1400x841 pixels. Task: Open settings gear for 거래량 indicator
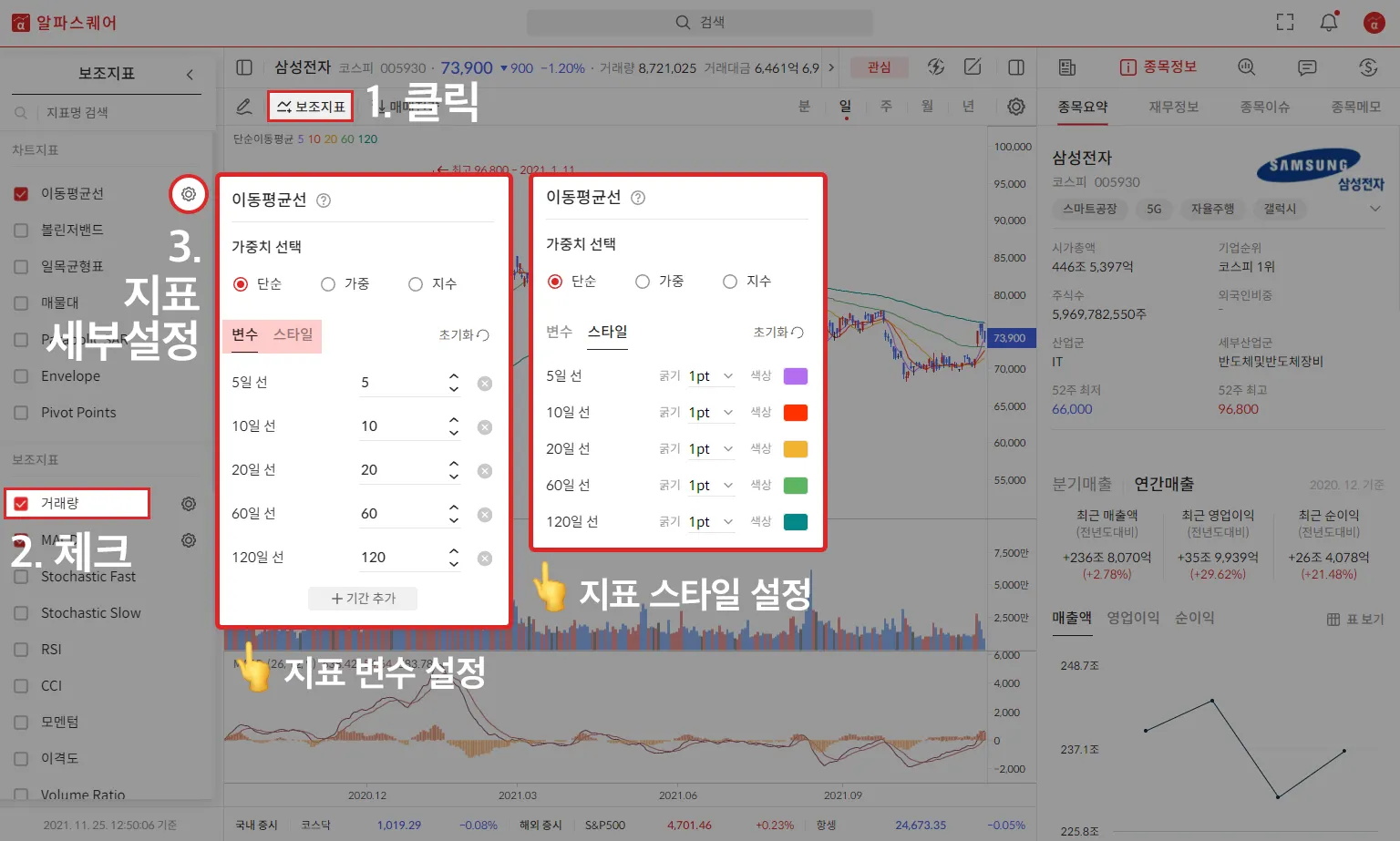click(x=189, y=504)
